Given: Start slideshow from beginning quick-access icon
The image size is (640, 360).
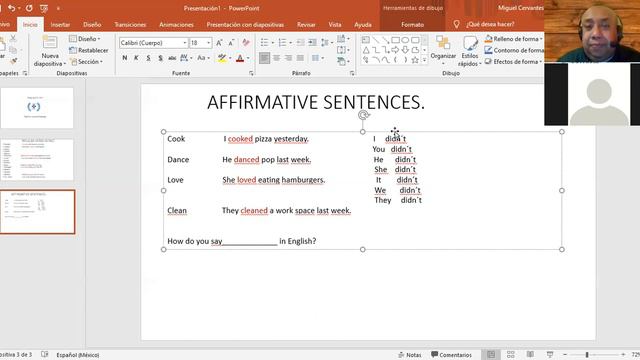Looking at the screenshot, I should pyautogui.click(x=44, y=8).
